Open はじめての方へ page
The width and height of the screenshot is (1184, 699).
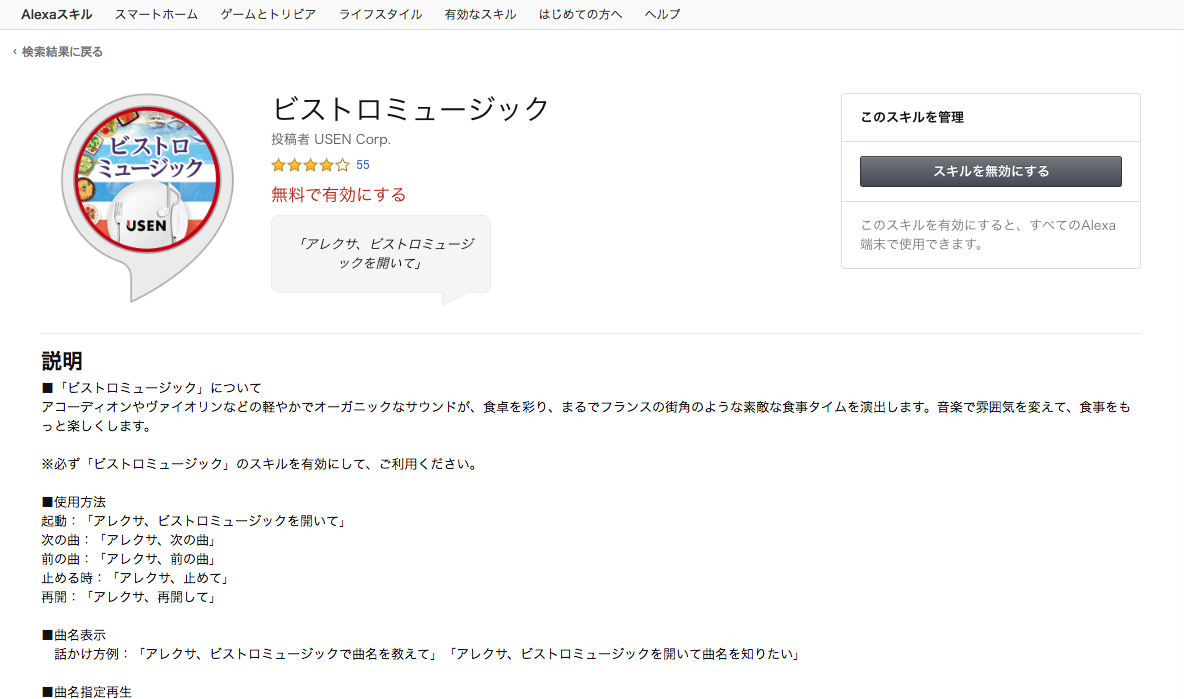(581, 14)
